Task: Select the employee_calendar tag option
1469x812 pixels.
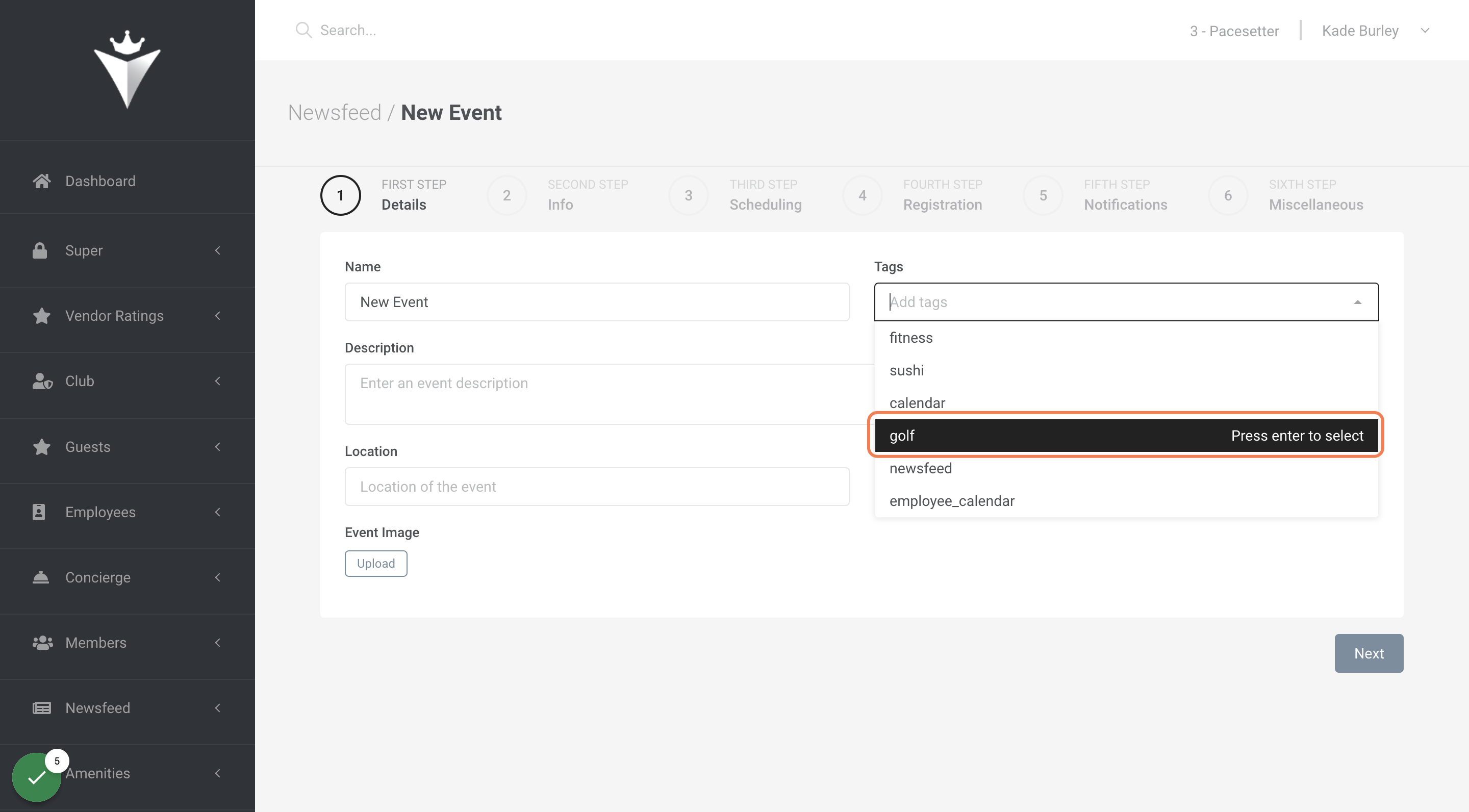Action: click(1126, 501)
